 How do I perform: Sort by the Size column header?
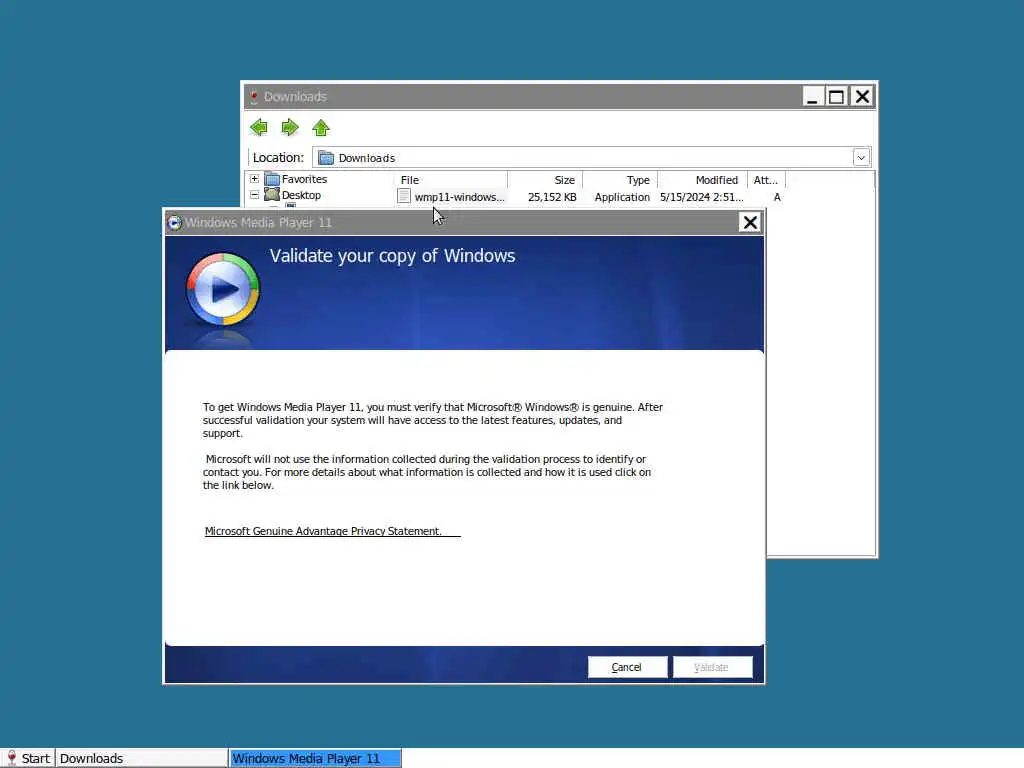[x=545, y=180]
